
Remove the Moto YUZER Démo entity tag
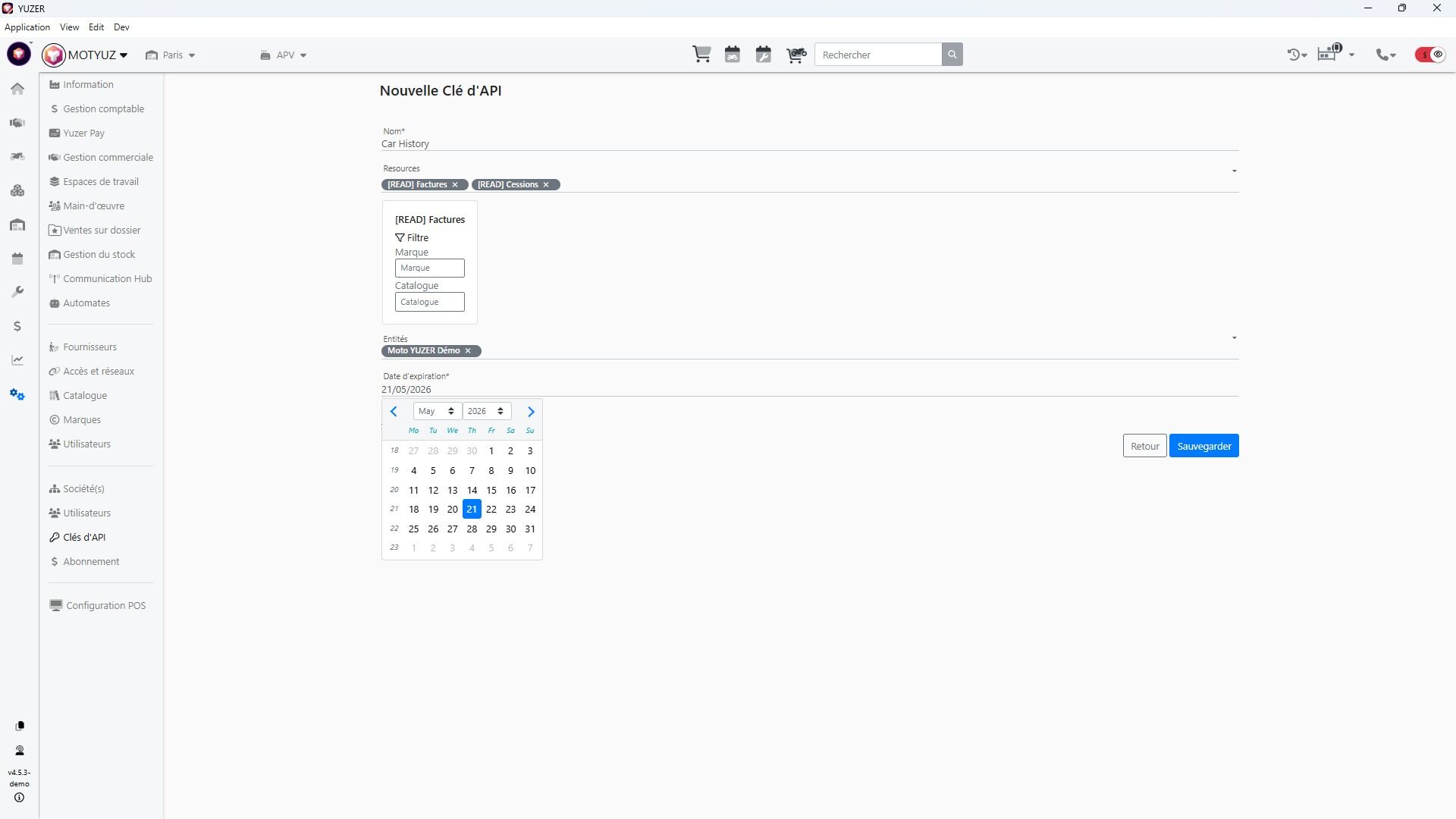tap(468, 351)
